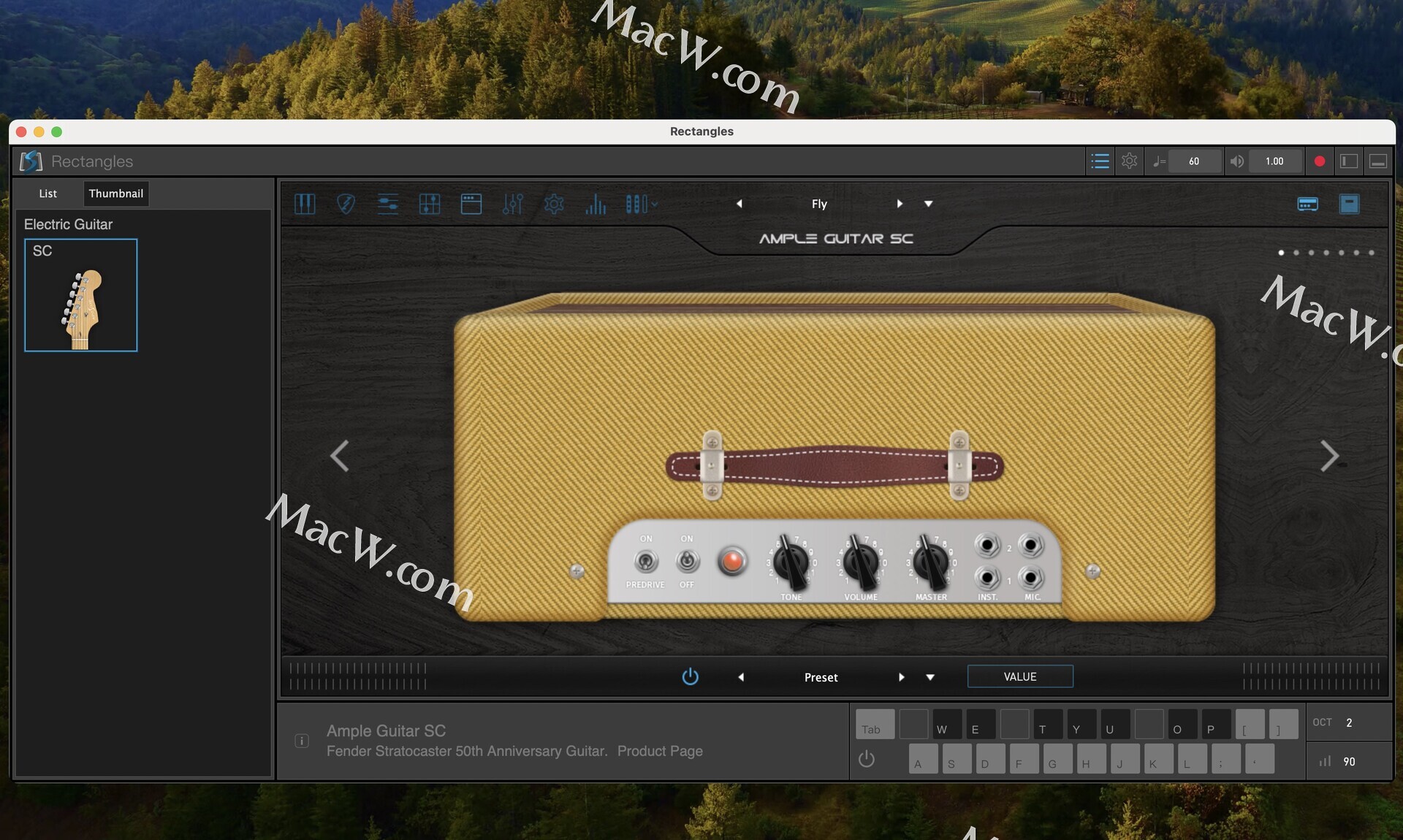Switch to the Thumbnail tab
This screenshot has height=840, width=1403.
click(116, 194)
